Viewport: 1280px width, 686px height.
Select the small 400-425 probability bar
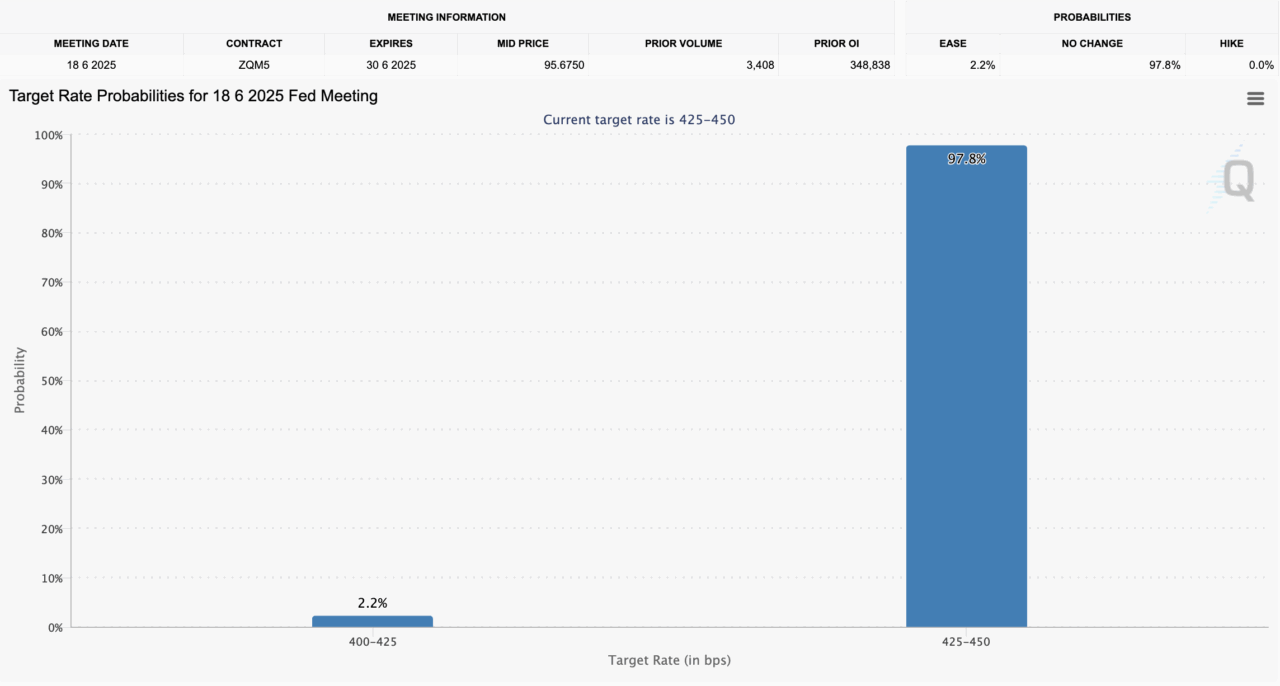point(372,621)
